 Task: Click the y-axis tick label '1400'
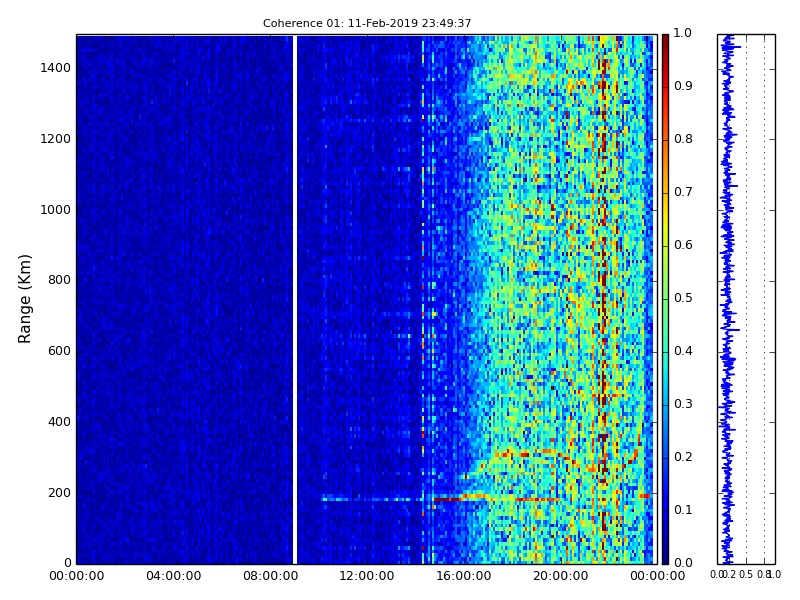(56, 68)
